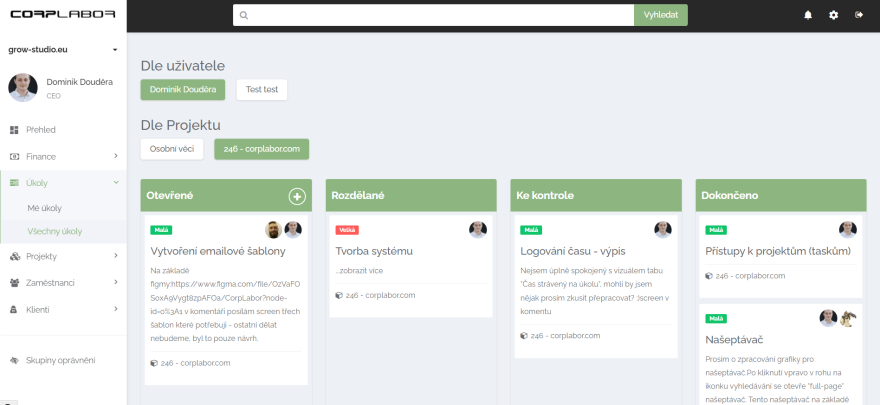The height and width of the screenshot is (405, 880).
Task: Open settings via the gear icon
Action: pyautogui.click(x=833, y=15)
